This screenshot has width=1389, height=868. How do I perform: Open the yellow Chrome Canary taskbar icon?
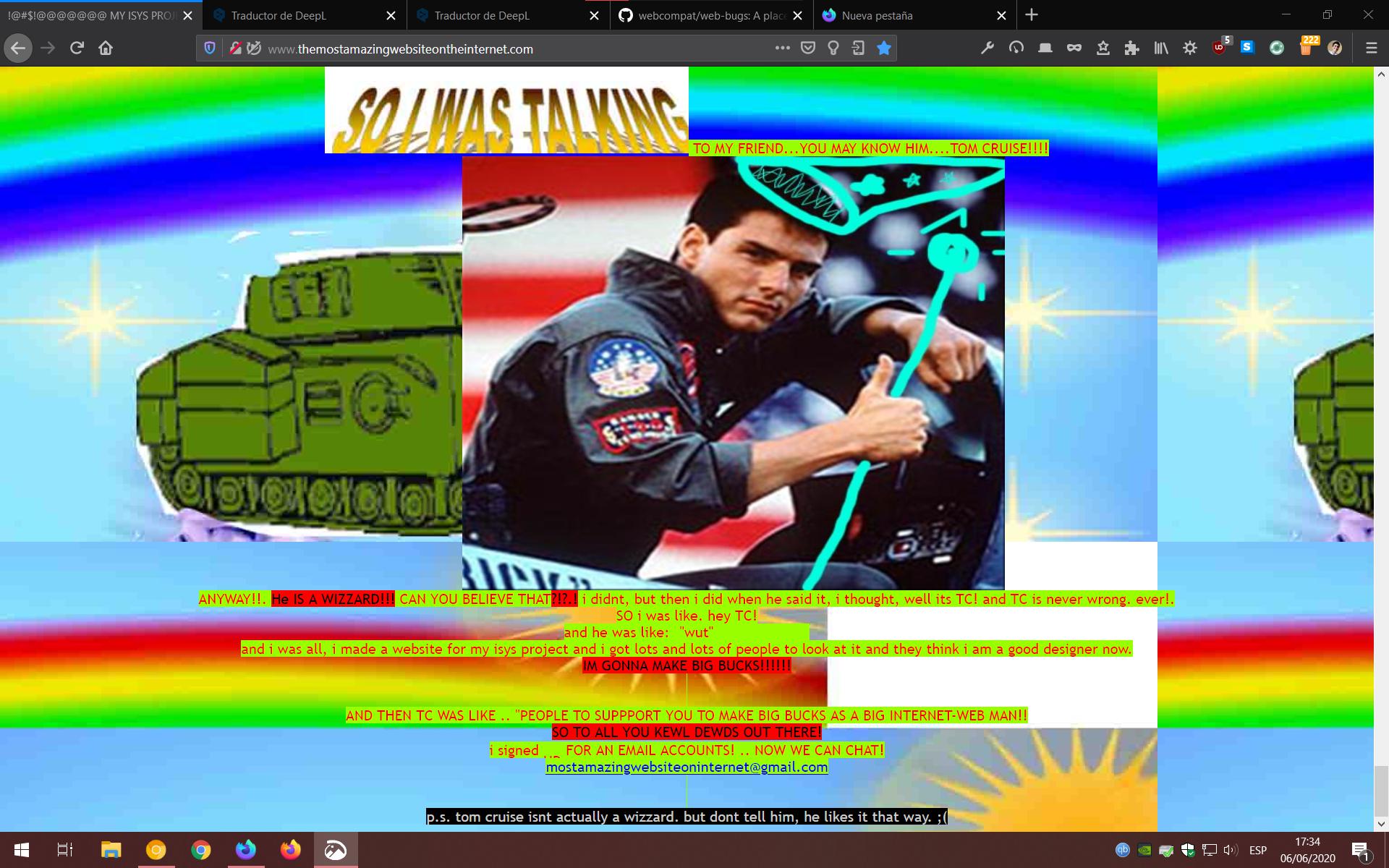pyautogui.click(x=156, y=850)
